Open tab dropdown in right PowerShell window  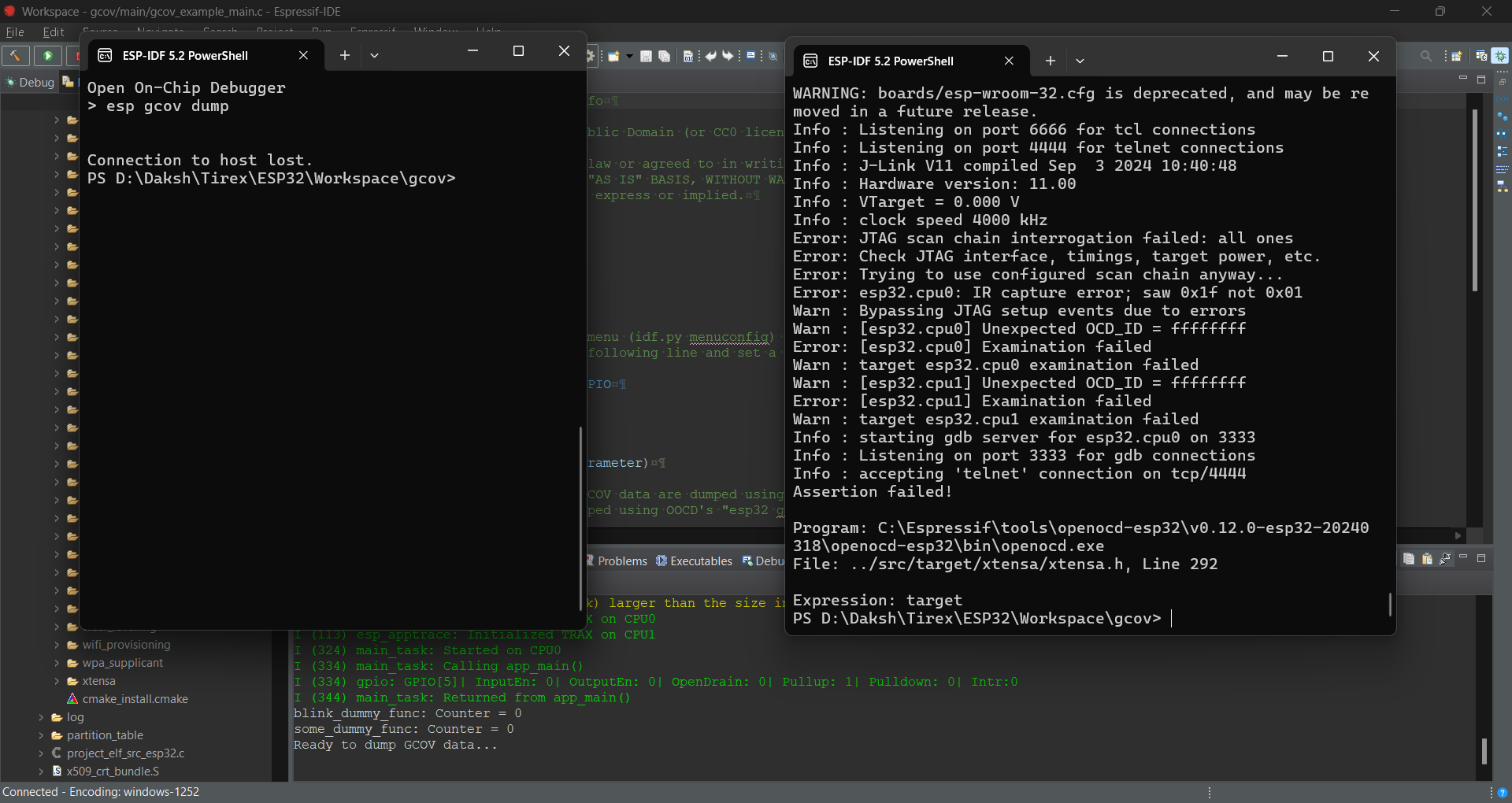point(1080,61)
